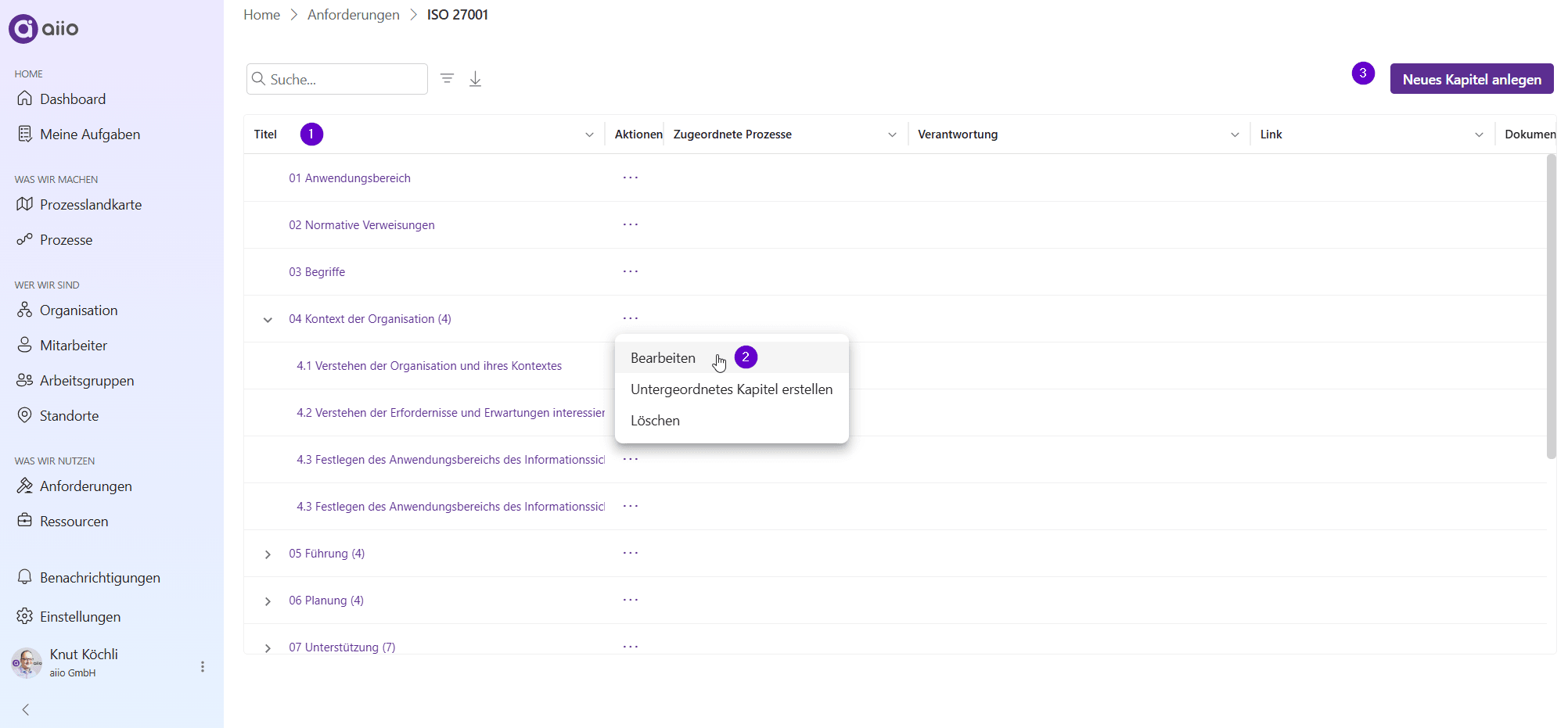The height and width of the screenshot is (728, 1568).
Task: Expand 06 Planung chapter
Action: pyautogui.click(x=268, y=601)
